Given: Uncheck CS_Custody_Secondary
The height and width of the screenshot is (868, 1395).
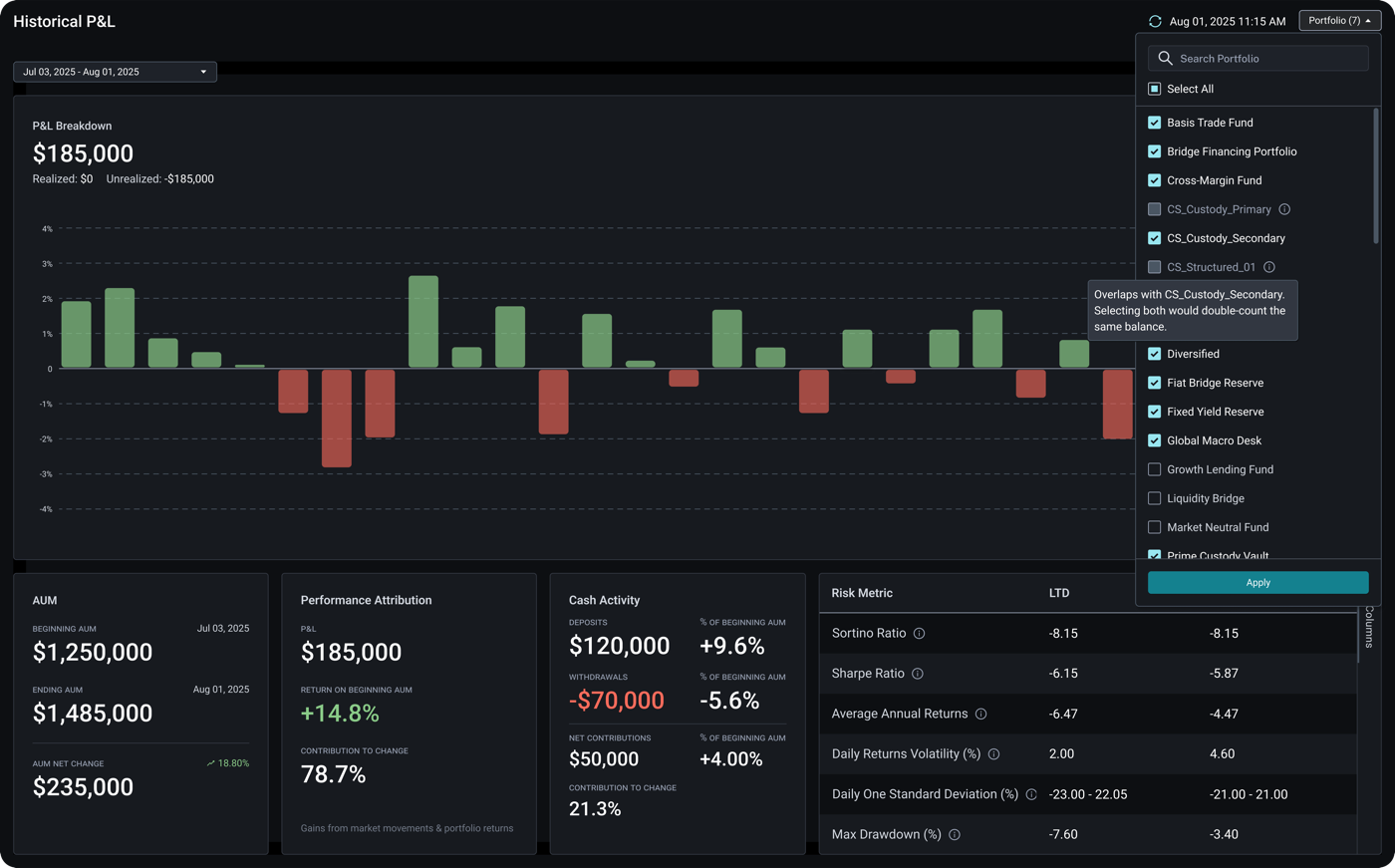Looking at the screenshot, I should [x=1154, y=238].
